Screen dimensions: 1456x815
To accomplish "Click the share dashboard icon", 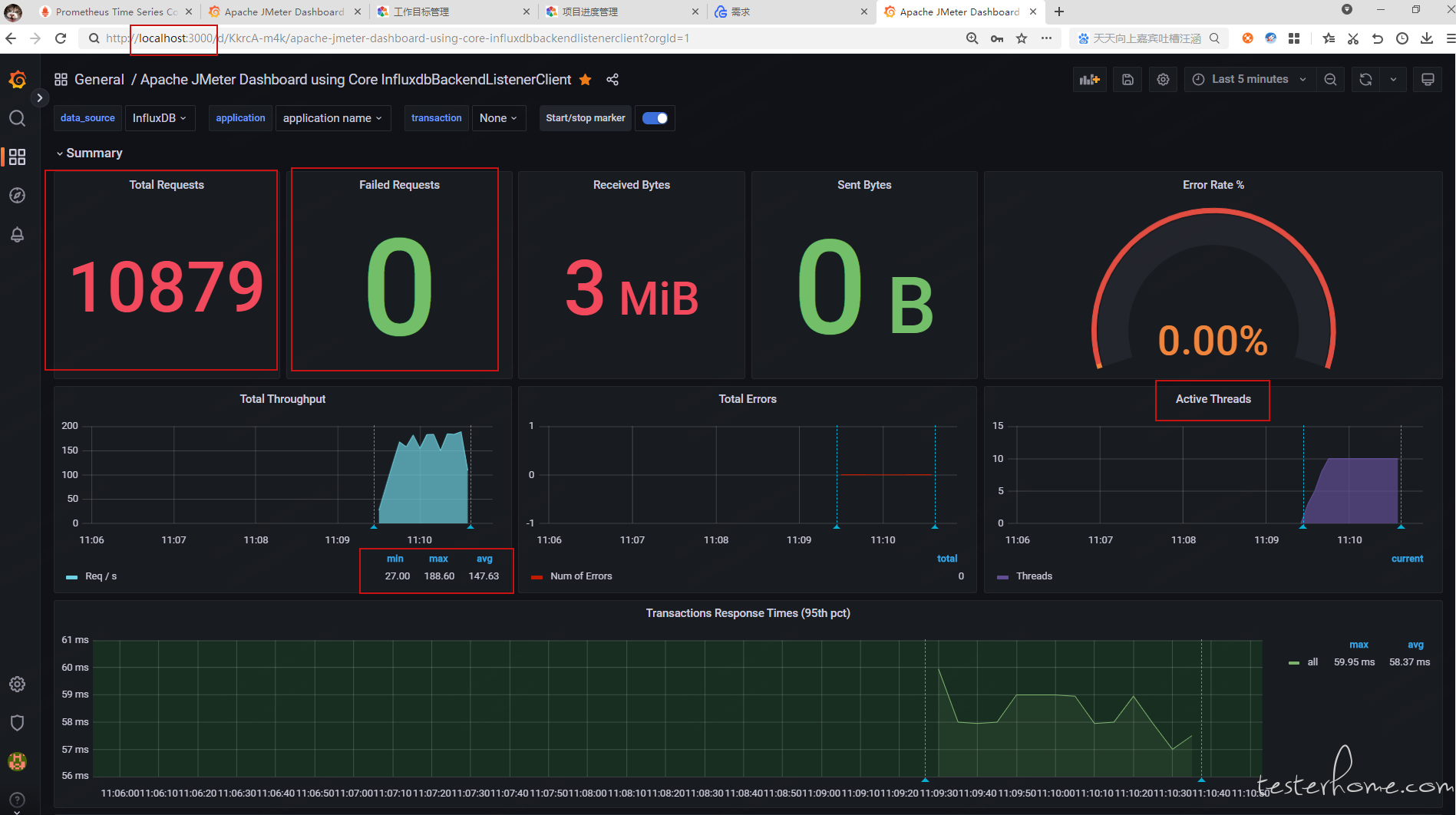I will [612, 80].
